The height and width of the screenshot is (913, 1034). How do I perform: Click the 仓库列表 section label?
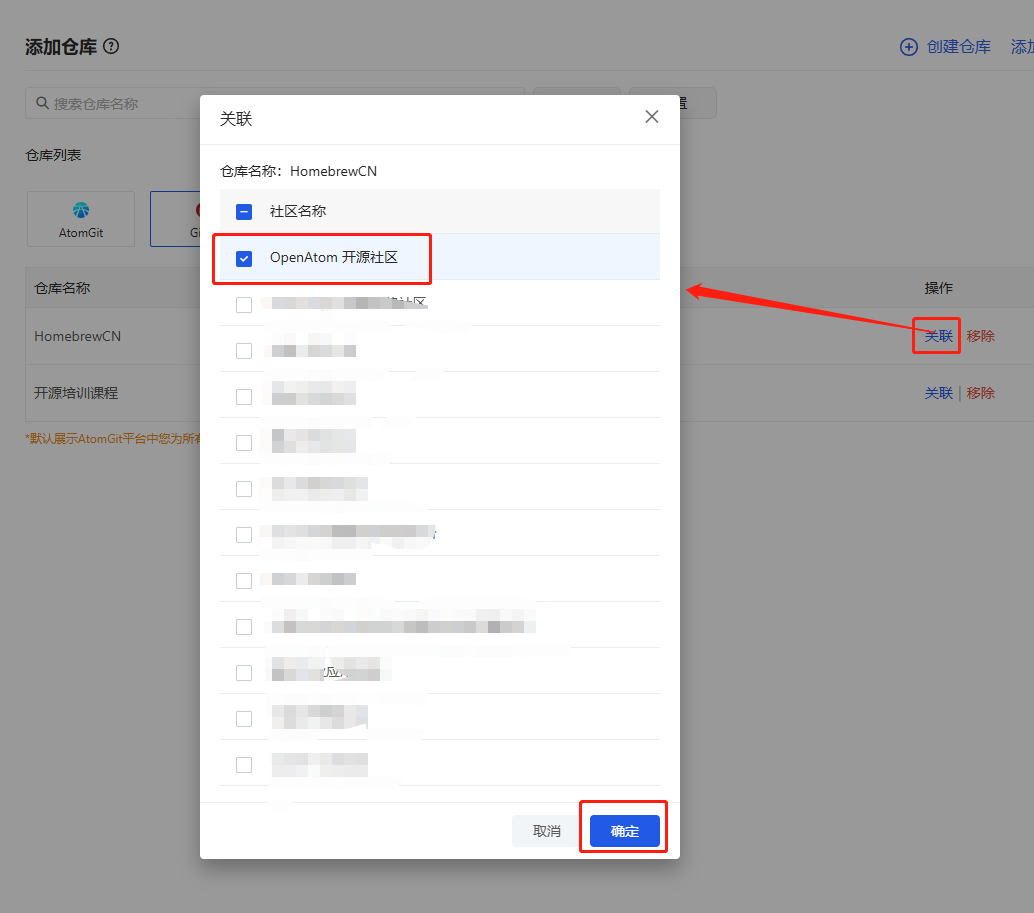pyautogui.click(x=53, y=156)
